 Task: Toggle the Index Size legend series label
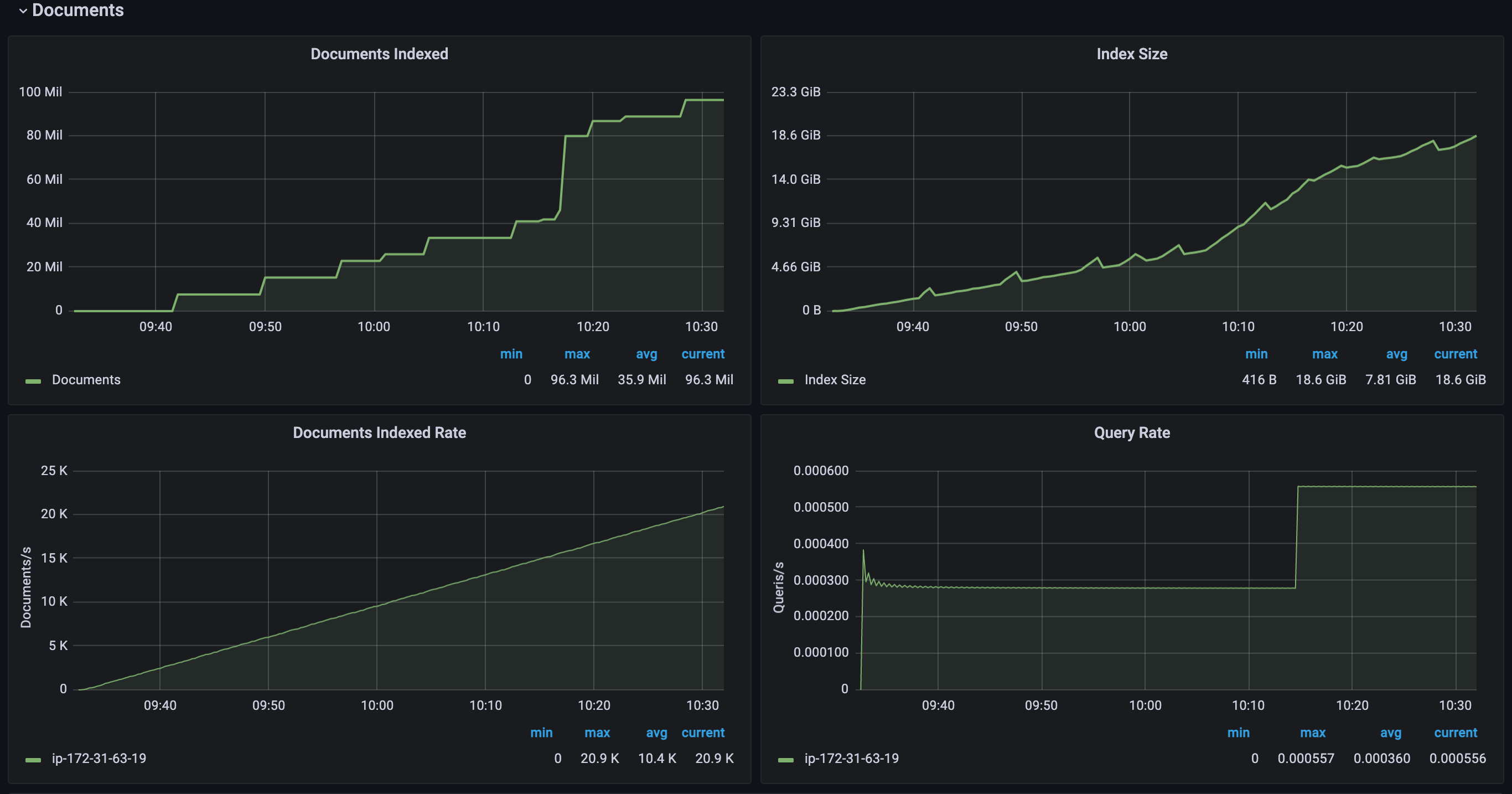coord(835,380)
